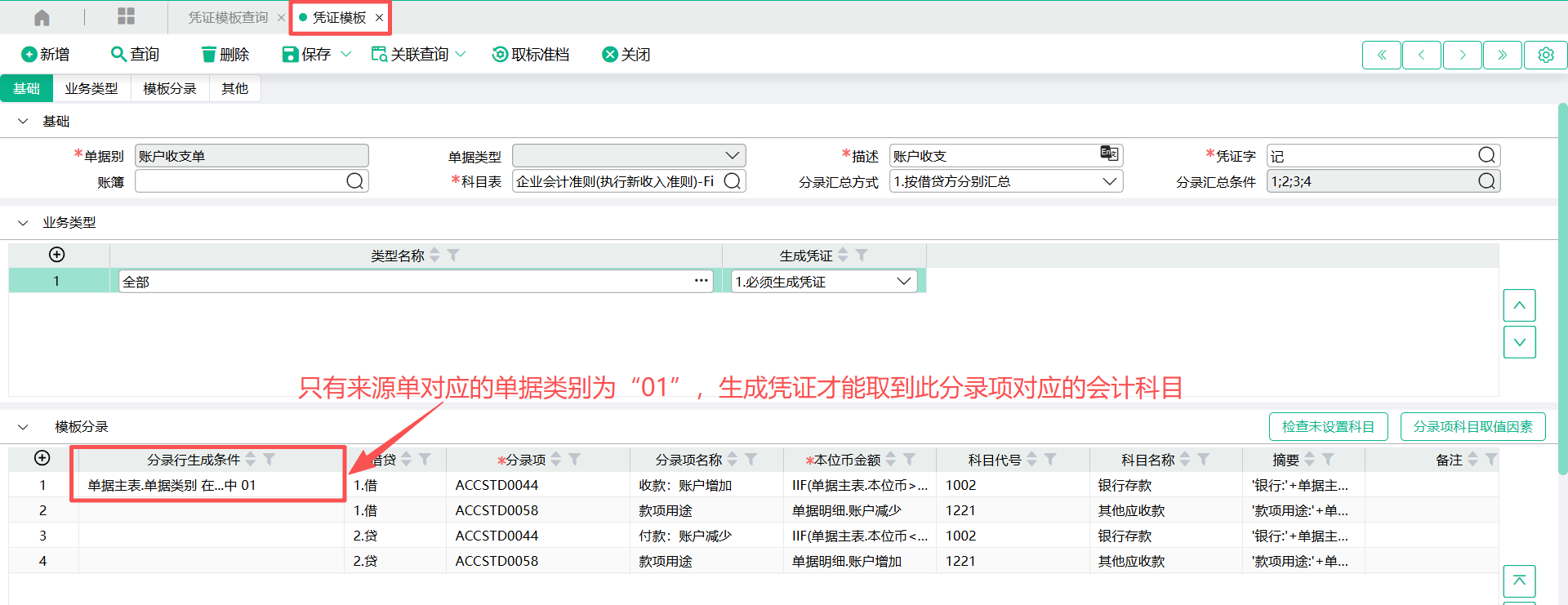Collapse the 模板分录 section

click(x=23, y=427)
